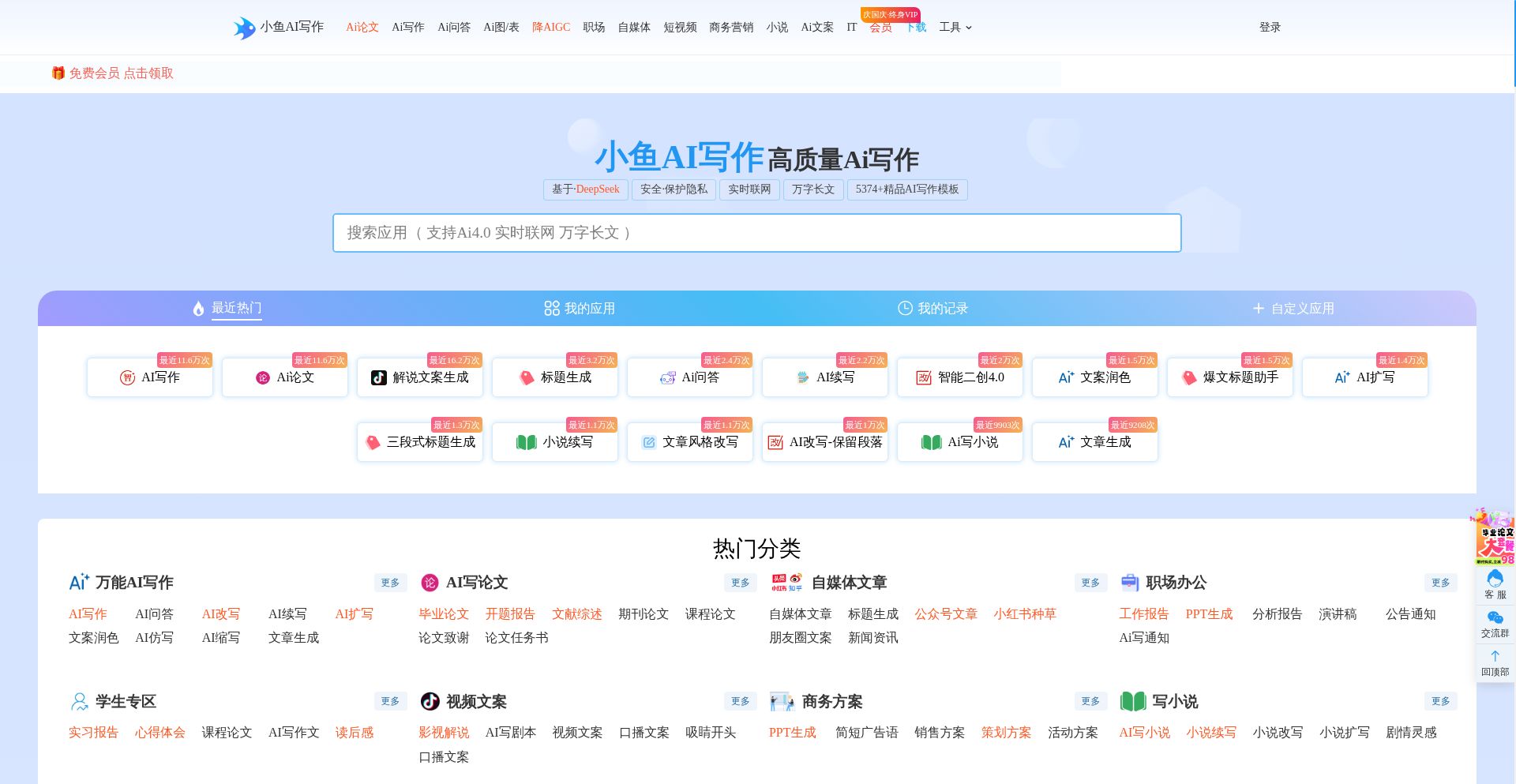
Task: Open the AI写作 app tile icon
Action: [128, 377]
